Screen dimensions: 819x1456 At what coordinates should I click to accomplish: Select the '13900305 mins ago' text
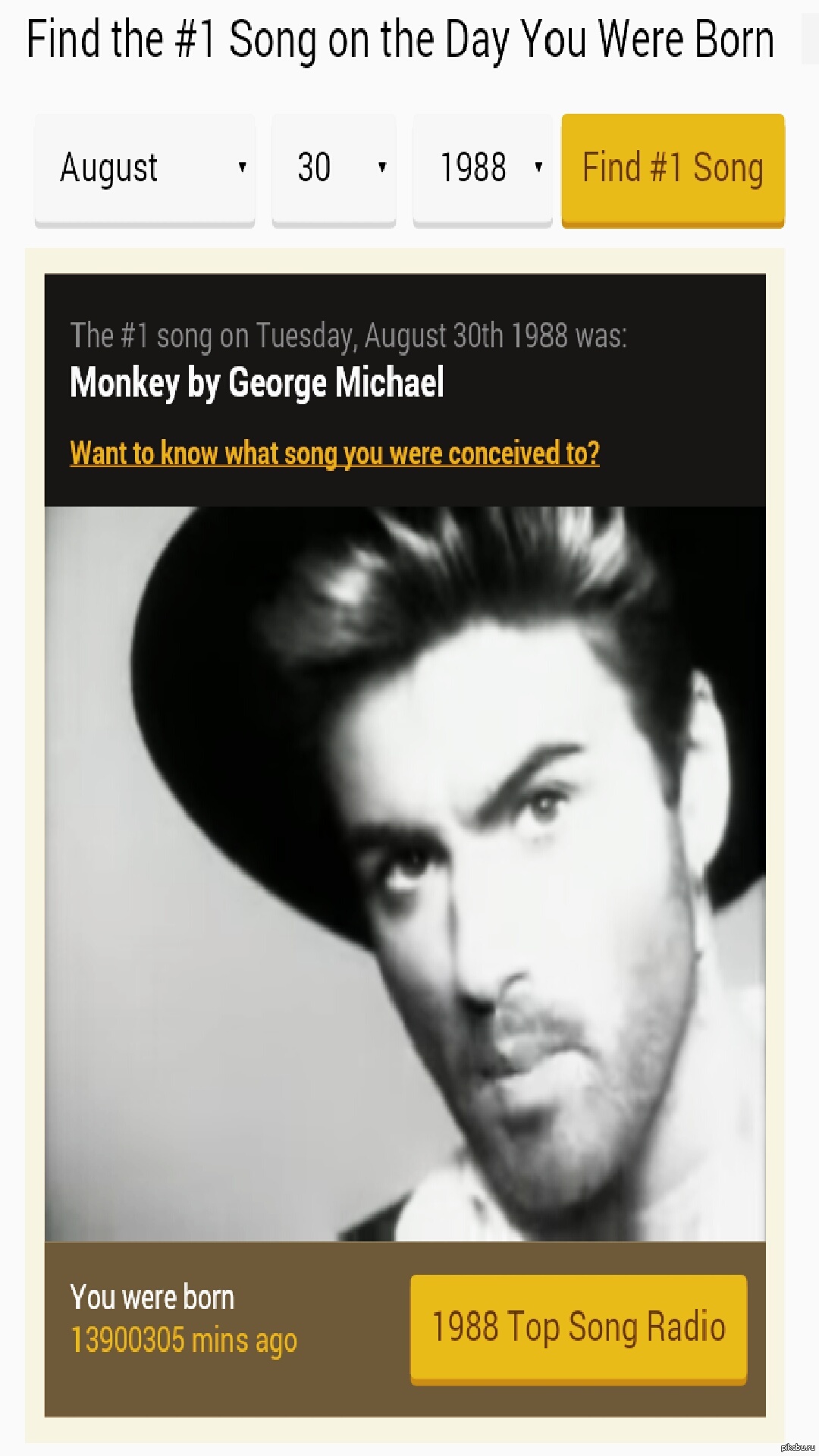pyautogui.click(x=184, y=1341)
